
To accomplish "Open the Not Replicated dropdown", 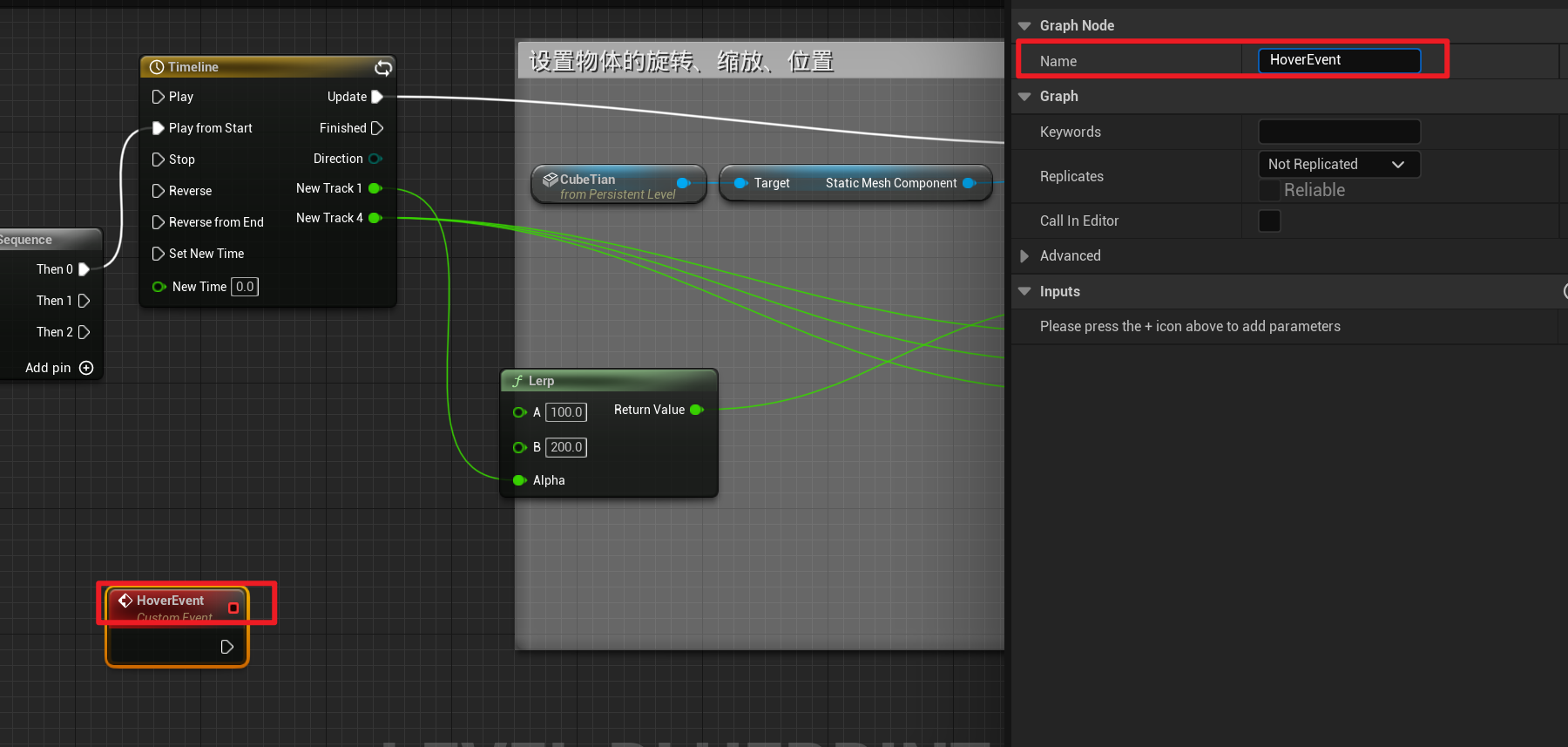I will click(x=1339, y=164).
